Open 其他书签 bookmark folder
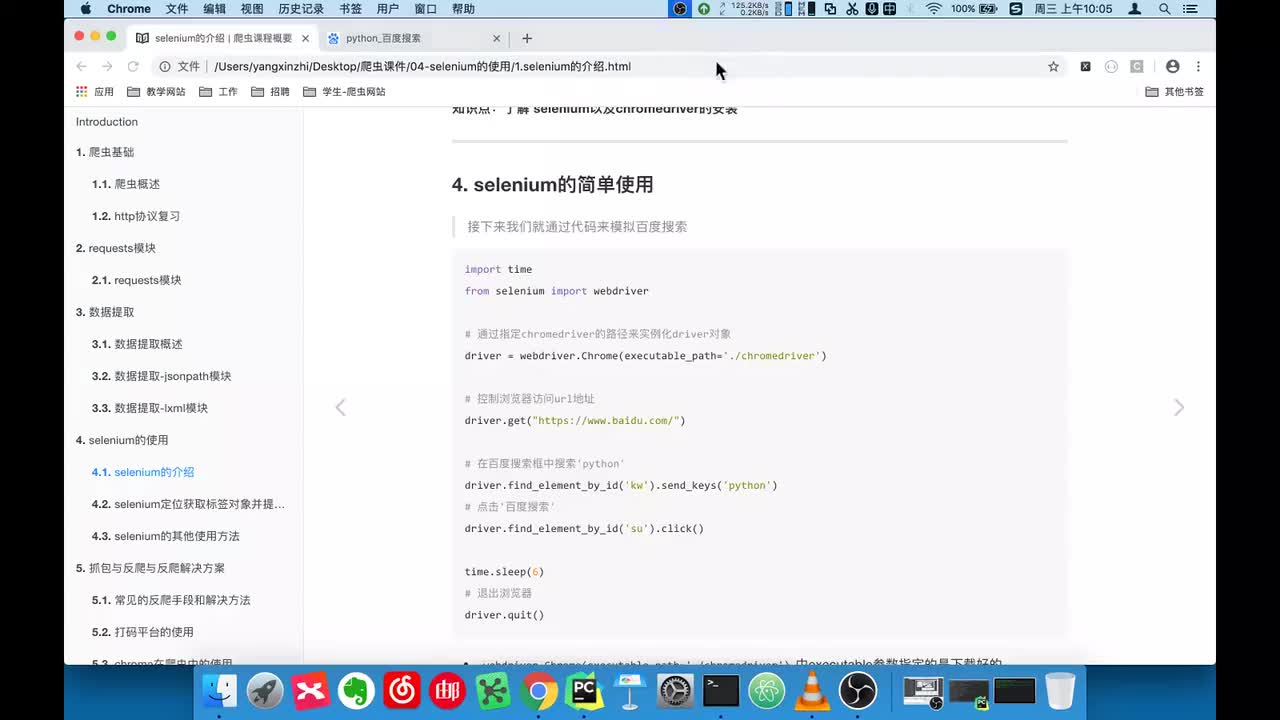Image resolution: width=1280 pixels, height=720 pixels. 1174,91
